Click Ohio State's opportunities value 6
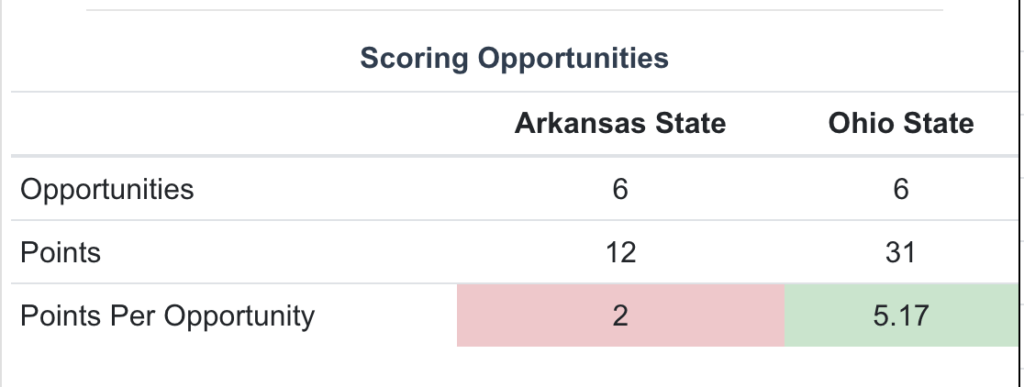This screenshot has width=1024, height=387. (901, 189)
